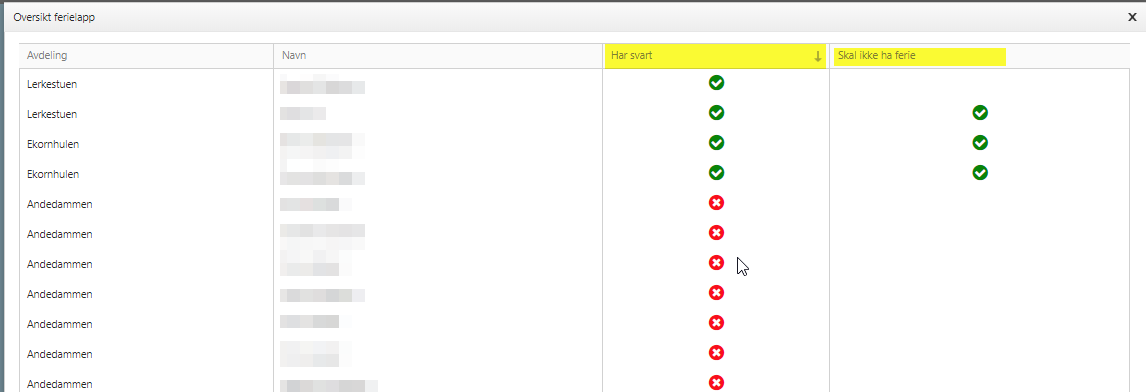The height and width of the screenshot is (392, 1146).
Task: Click red cross in second Andedammen row
Action: click(716, 233)
